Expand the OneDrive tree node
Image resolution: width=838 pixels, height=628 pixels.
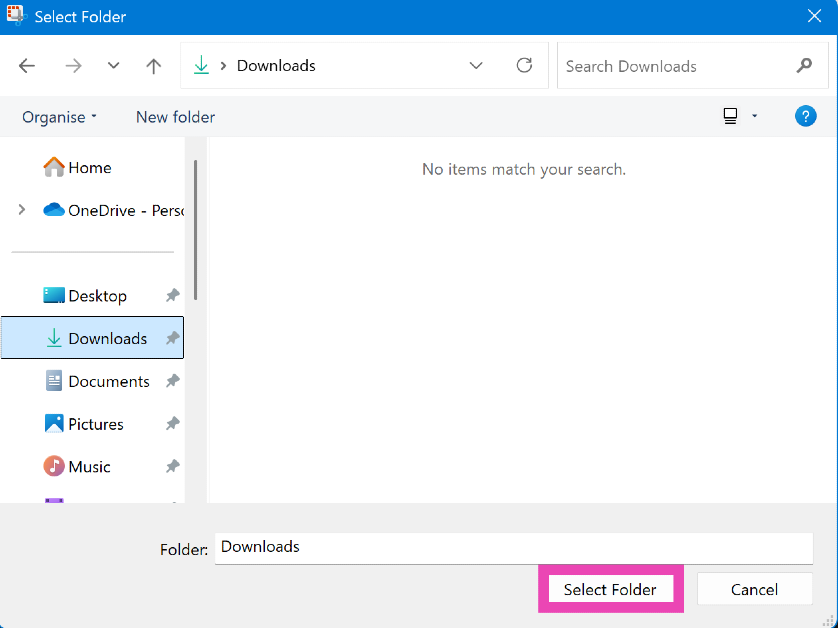coord(22,210)
